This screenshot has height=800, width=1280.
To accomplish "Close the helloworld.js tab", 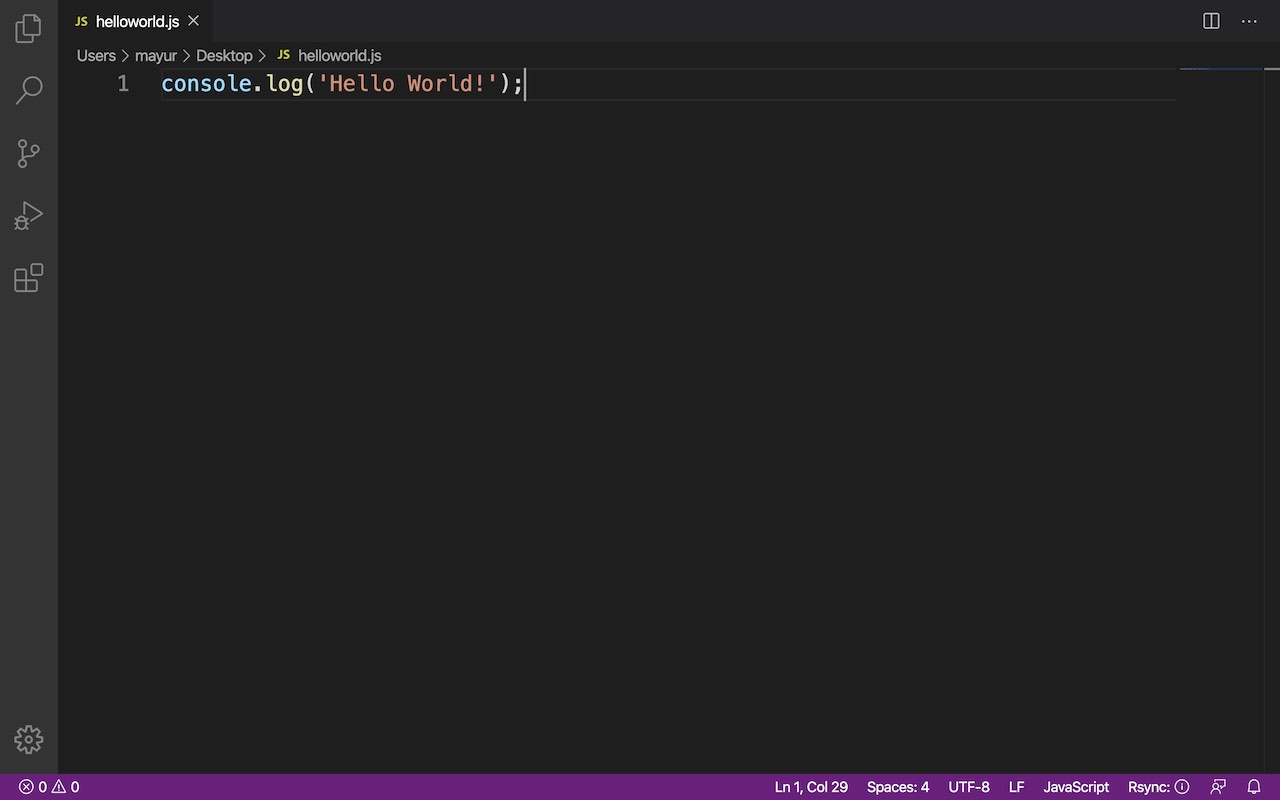I will tap(194, 21).
